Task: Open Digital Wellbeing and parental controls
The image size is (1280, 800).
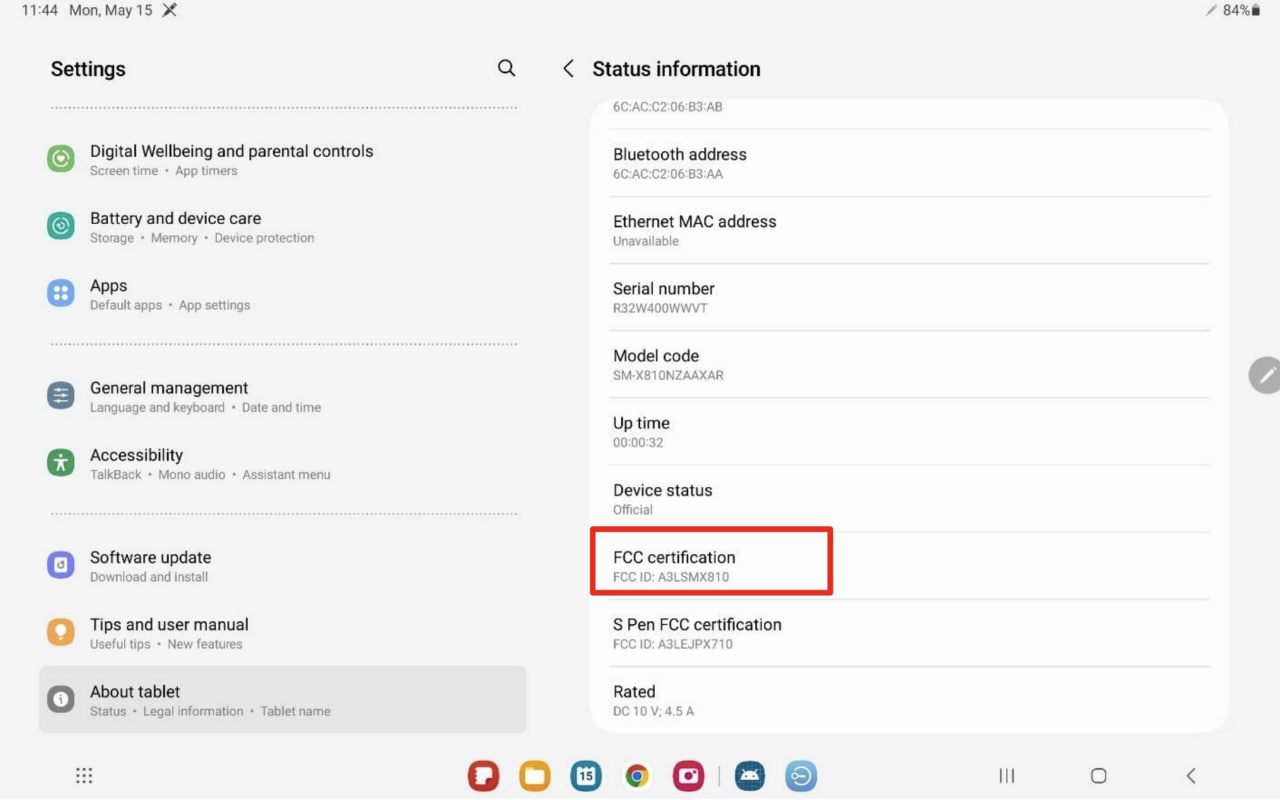Action: [231, 160]
